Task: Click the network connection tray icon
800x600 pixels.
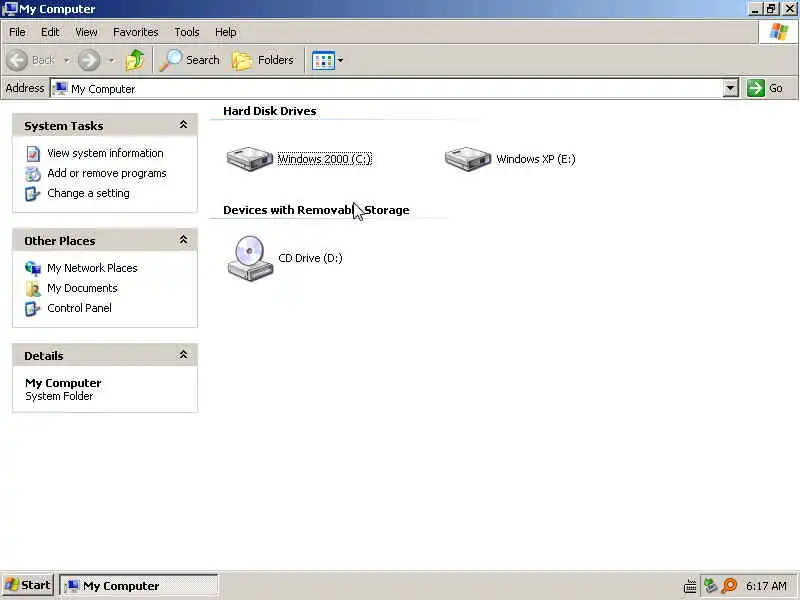Action: pos(710,585)
